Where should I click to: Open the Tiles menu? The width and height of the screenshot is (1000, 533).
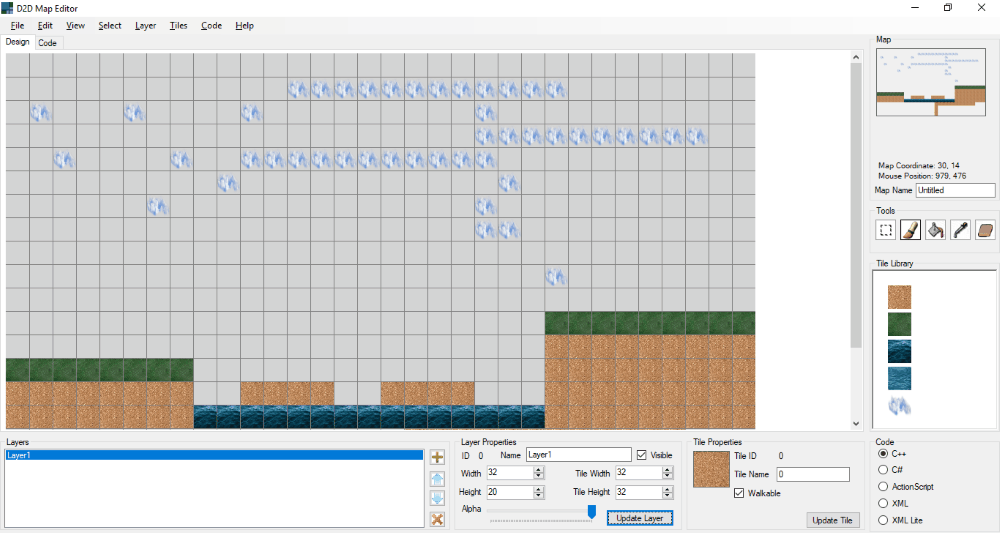point(179,26)
